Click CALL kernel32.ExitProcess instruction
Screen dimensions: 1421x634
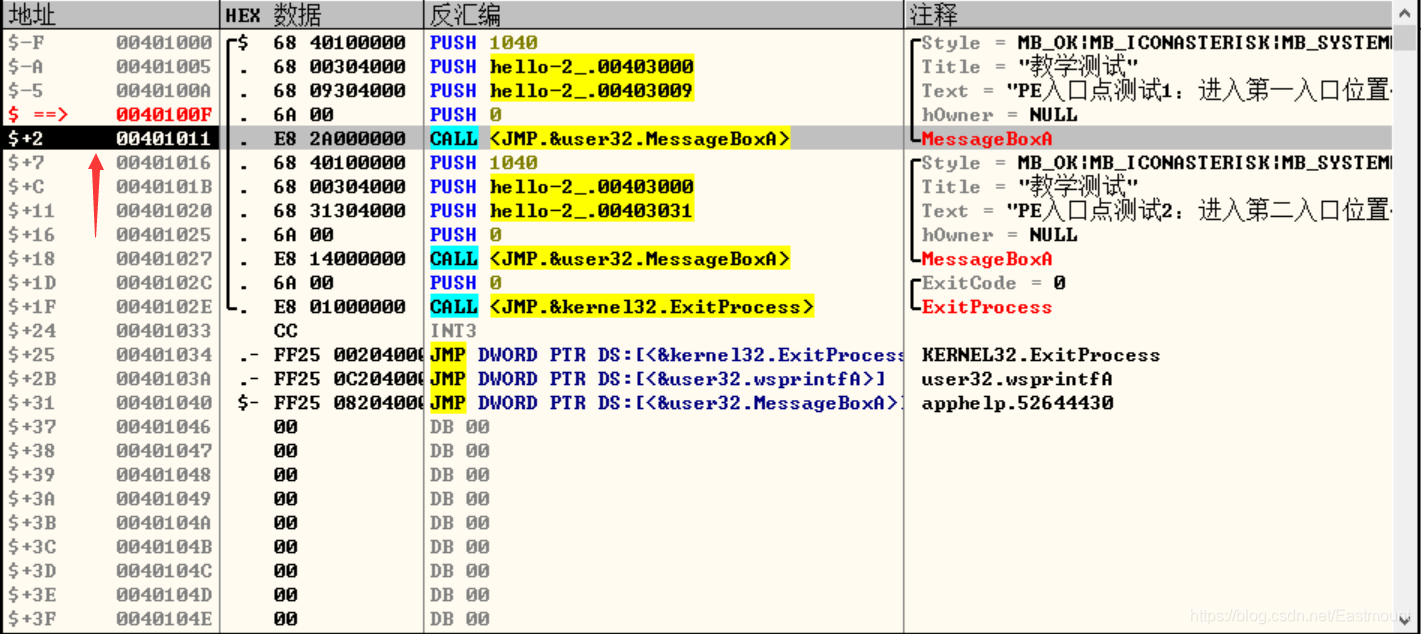click(x=622, y=307)
